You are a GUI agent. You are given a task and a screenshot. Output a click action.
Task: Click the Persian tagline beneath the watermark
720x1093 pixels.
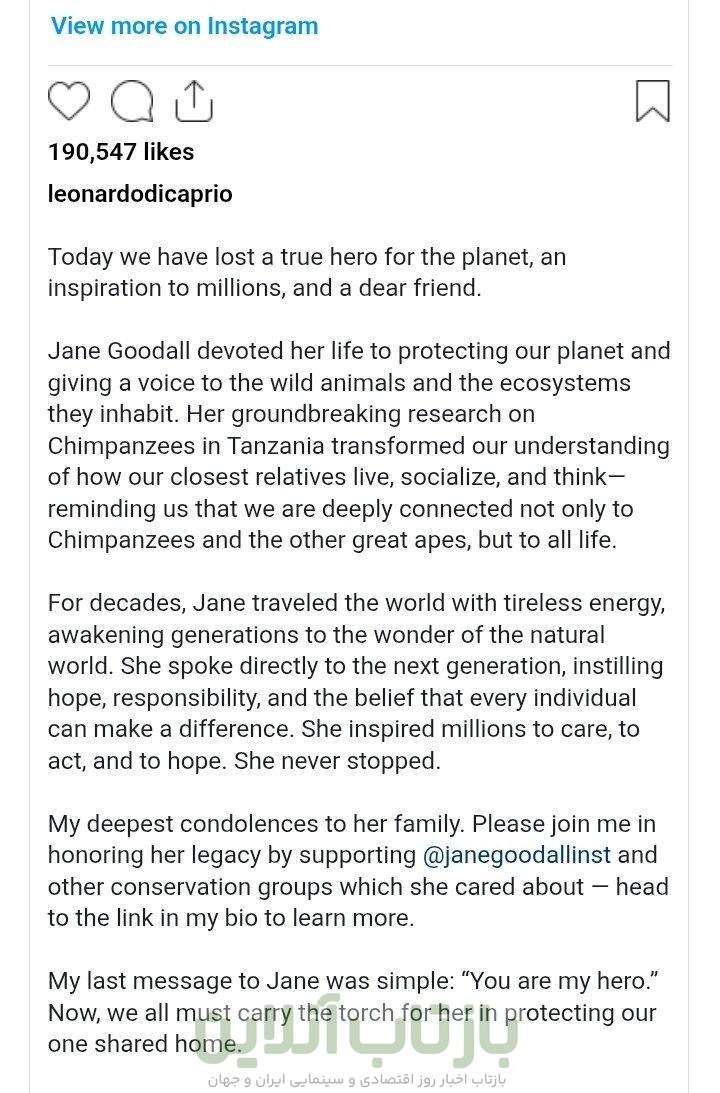(358, 1080)
